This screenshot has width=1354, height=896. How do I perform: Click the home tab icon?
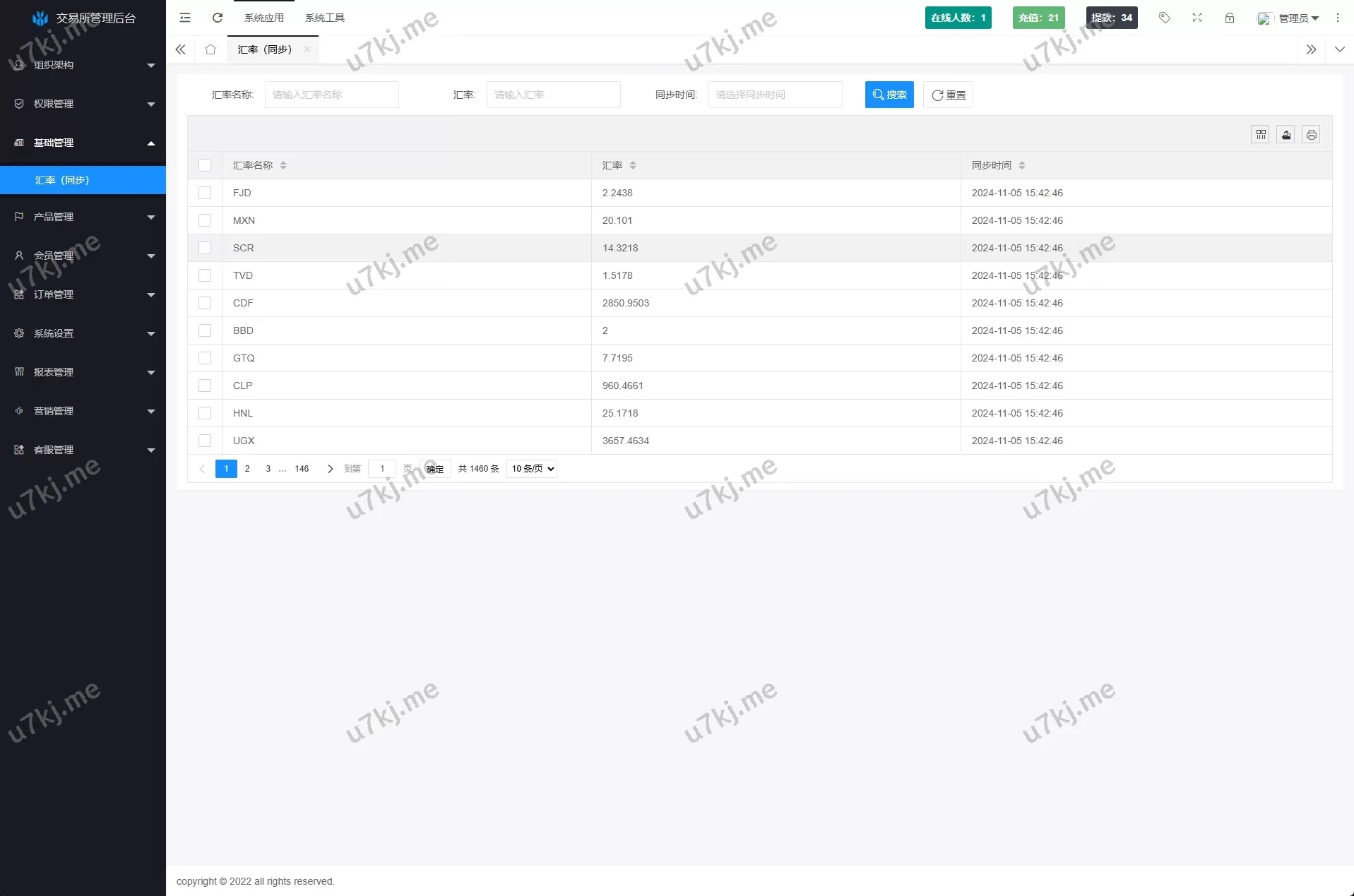pyautogui.click(x=210, y=49)
